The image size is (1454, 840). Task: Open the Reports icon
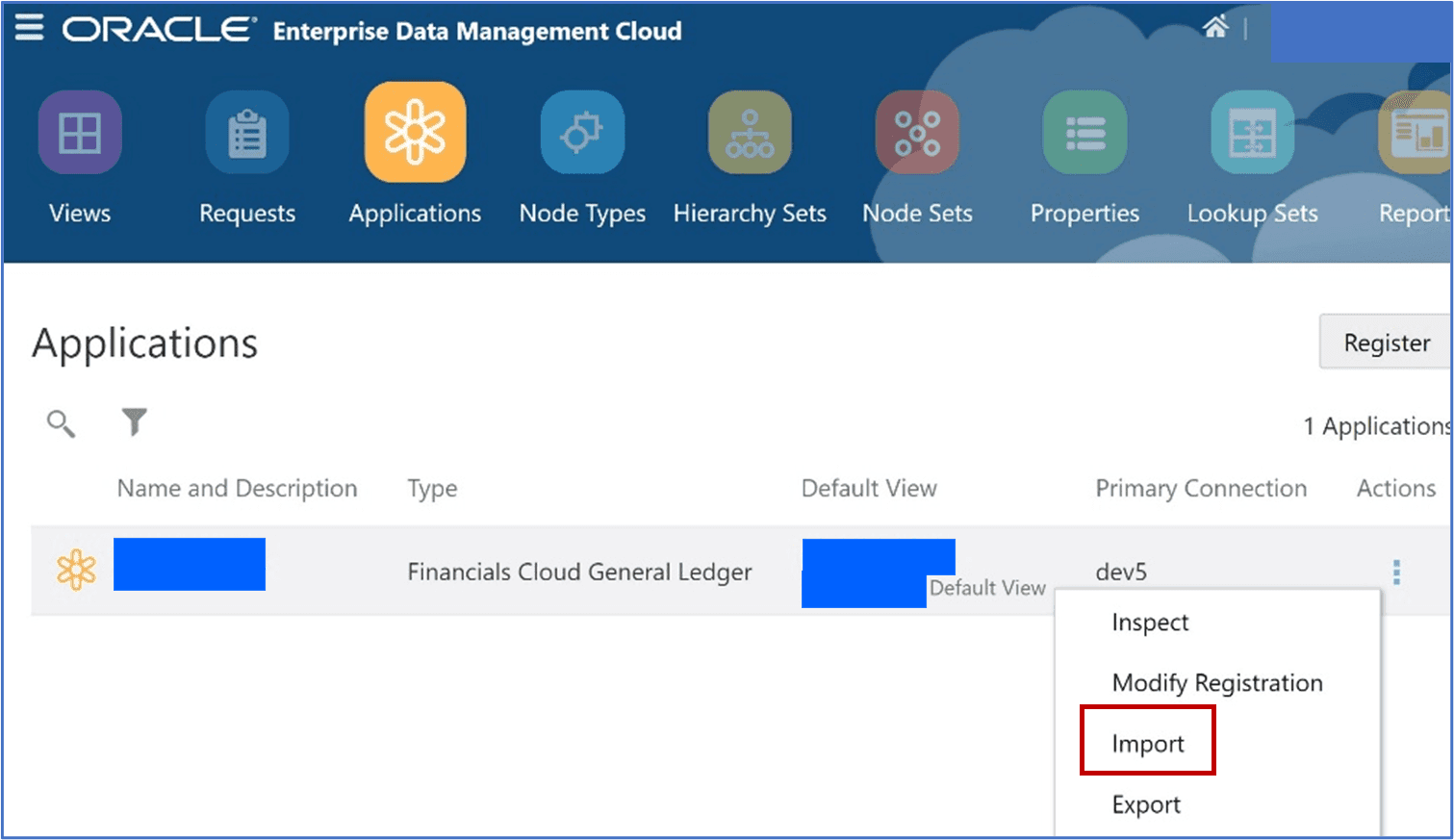point(1416,133)
